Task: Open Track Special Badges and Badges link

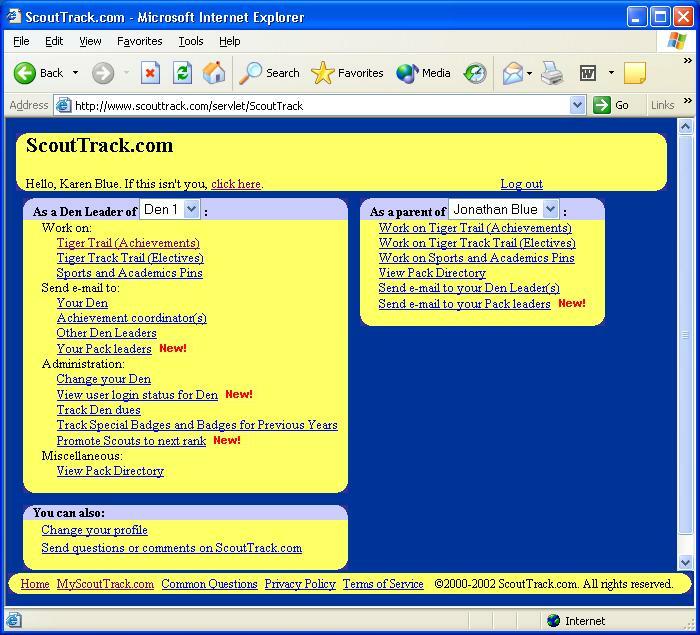Action: 197,425
